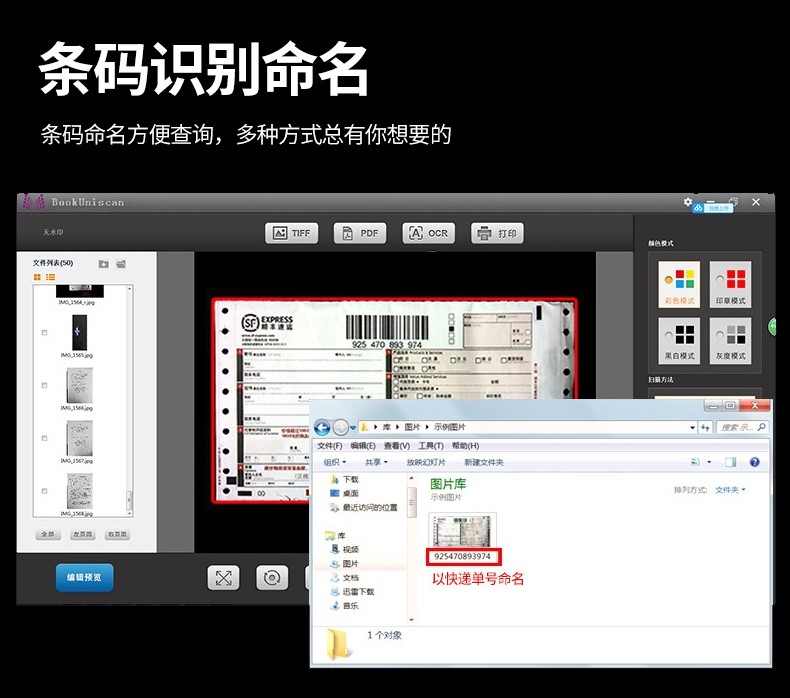Select black and white mode (黑白模式)
This screenshot has height=698, width=790.
(681, 337)
